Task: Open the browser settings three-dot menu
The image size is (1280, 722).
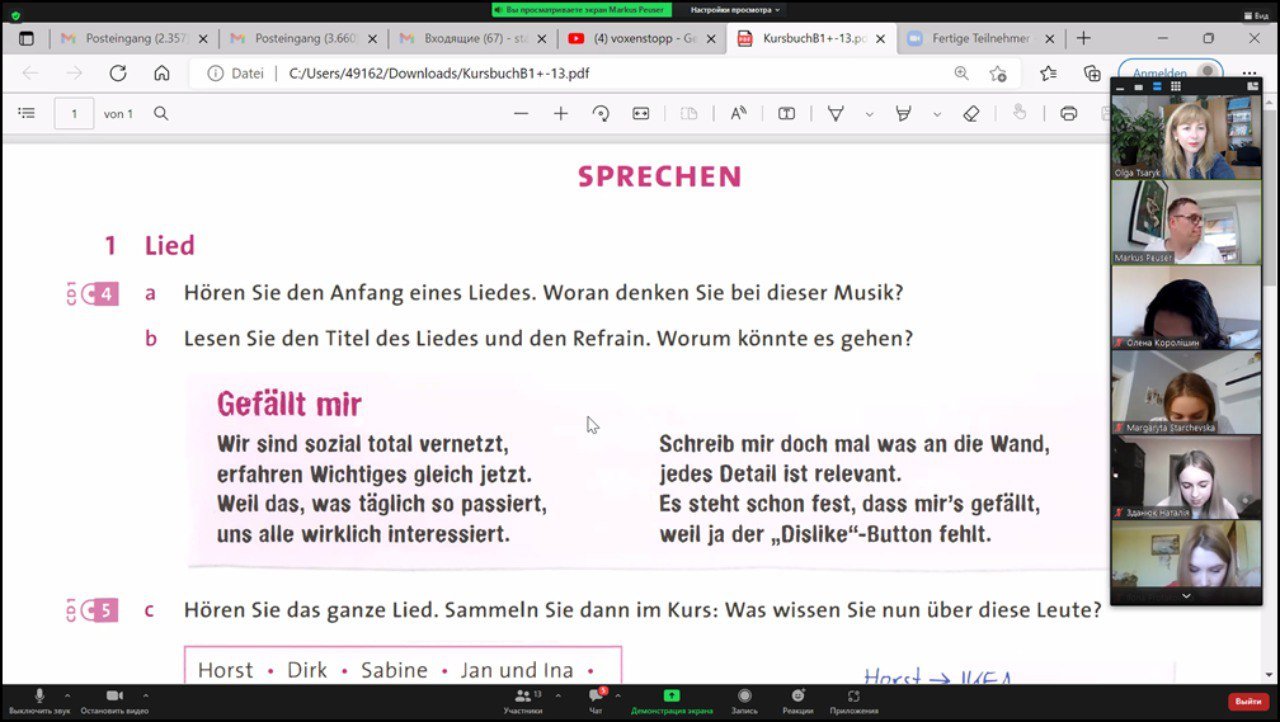Action: pyautogui.click(x=1249, y=73)
